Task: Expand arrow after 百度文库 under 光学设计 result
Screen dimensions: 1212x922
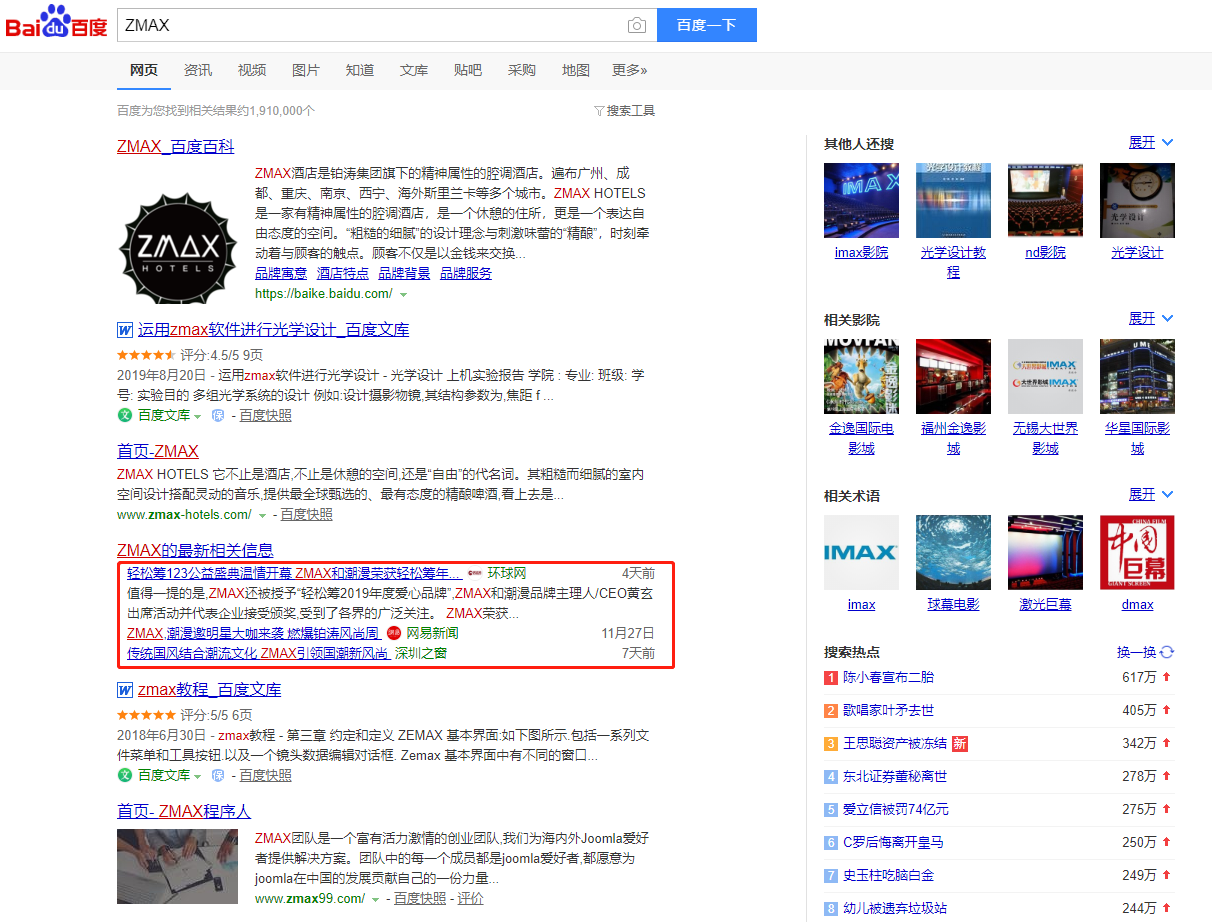Action: pos(198,416)
